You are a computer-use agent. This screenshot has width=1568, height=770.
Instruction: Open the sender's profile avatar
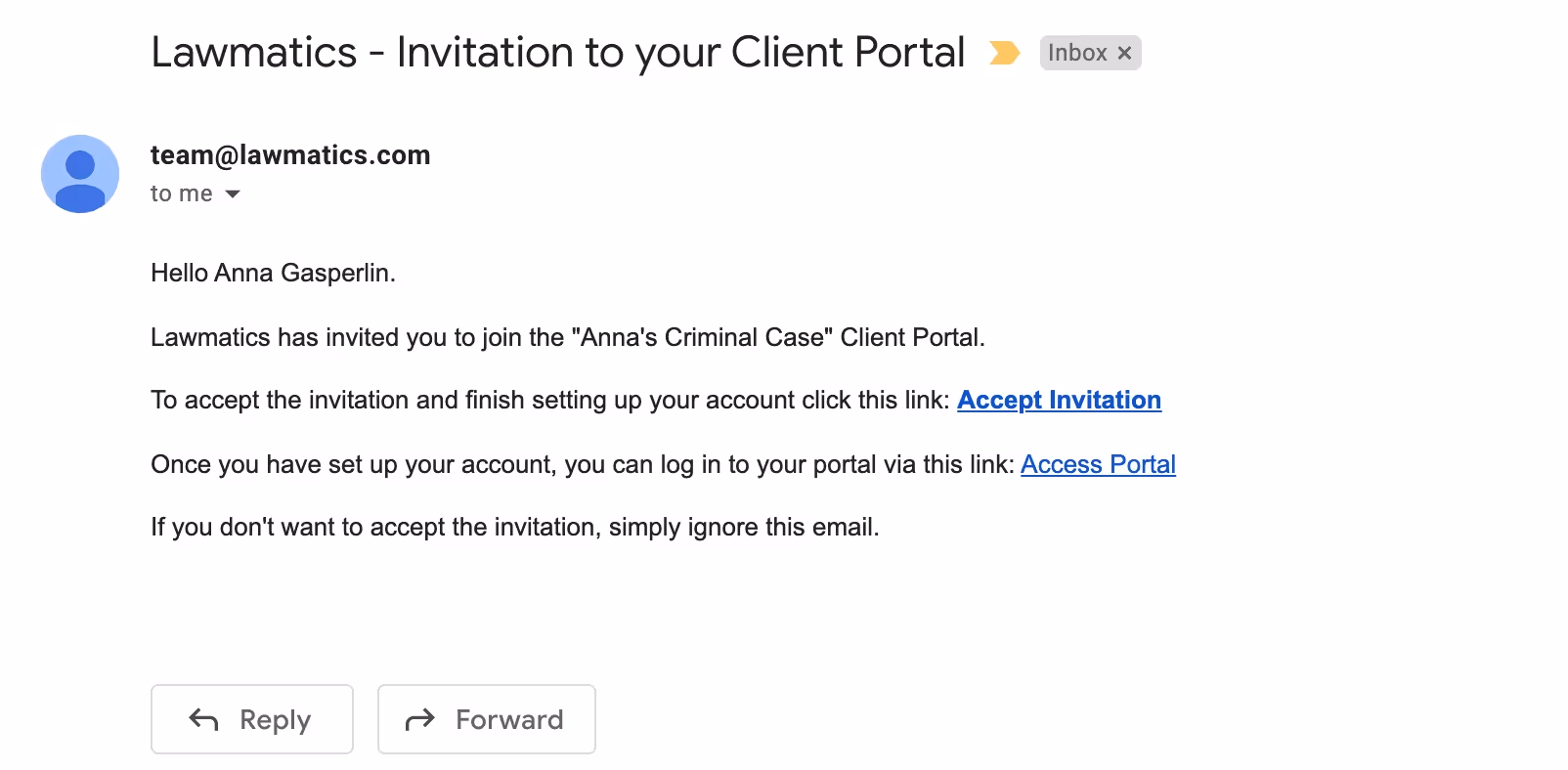point(80,174)
